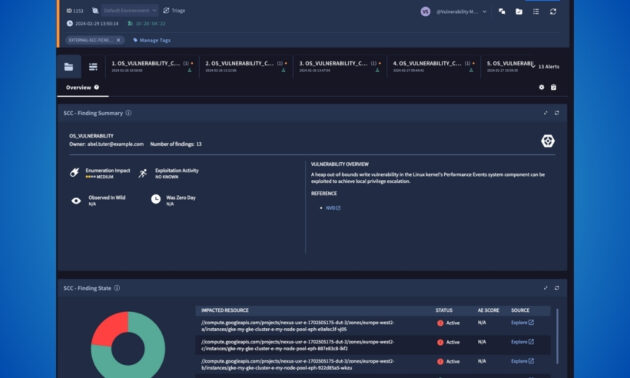Click the Active status in the second row
This screenshot has width=630, height=378.
coord(448,342)
